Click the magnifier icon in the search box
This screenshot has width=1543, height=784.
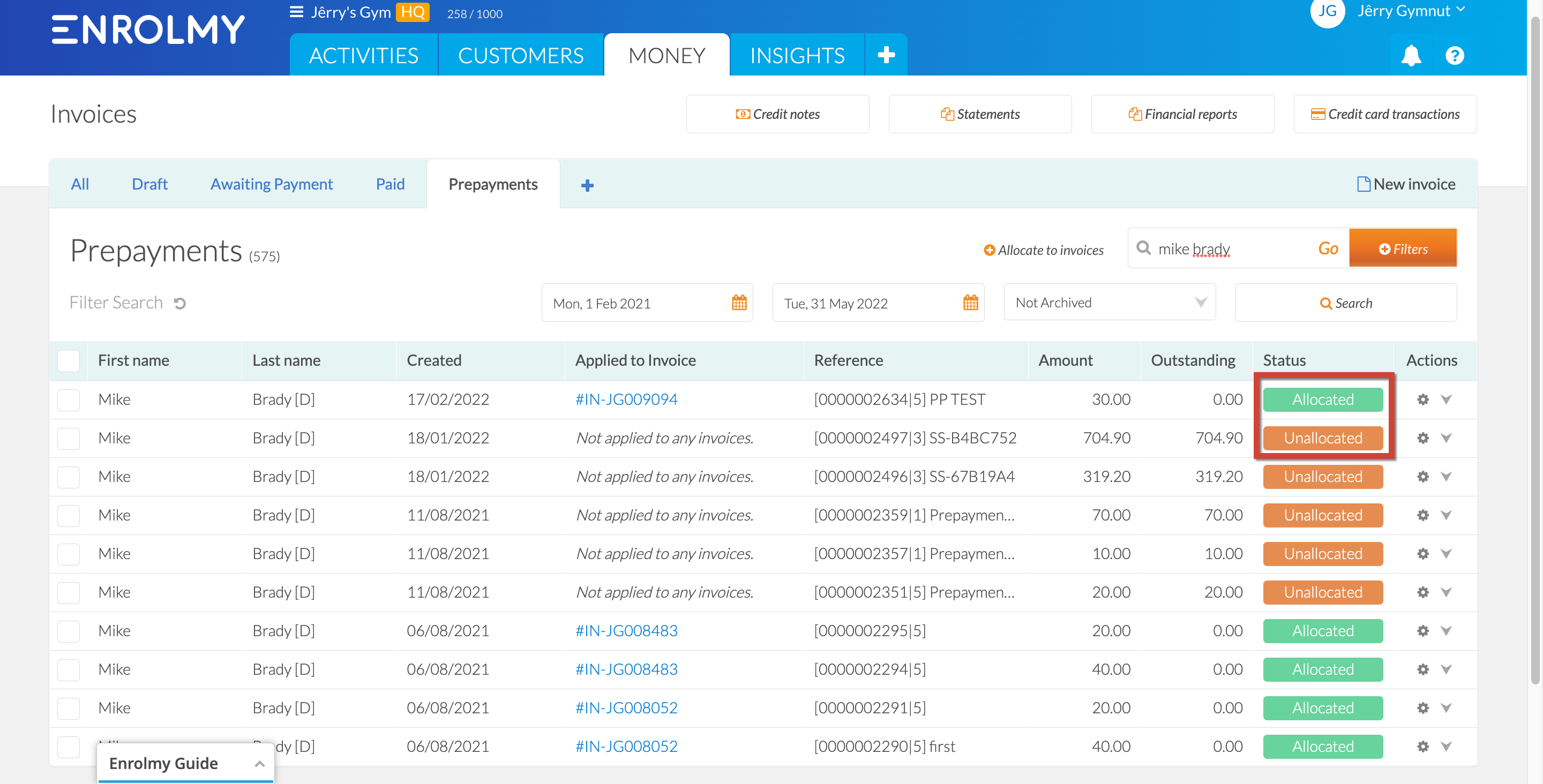click(x=1143, y=248)
